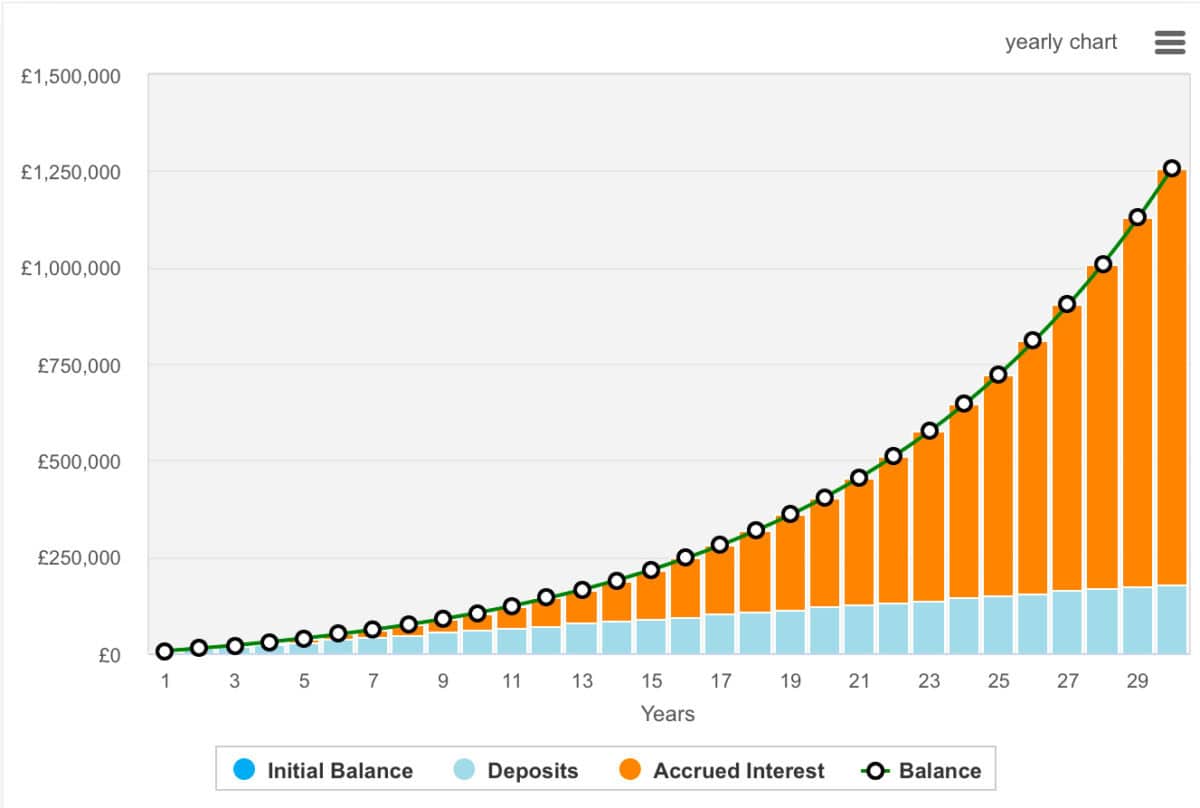The image size is (1200, 808).
Task: Click the year 21 balance marker
Action: [x=859, y=477]
